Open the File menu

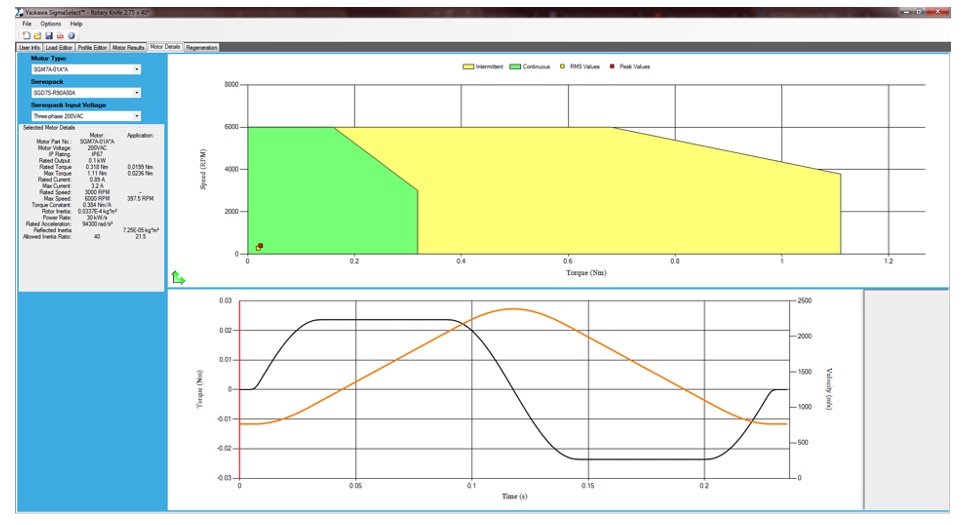click(x=27, y=24)
